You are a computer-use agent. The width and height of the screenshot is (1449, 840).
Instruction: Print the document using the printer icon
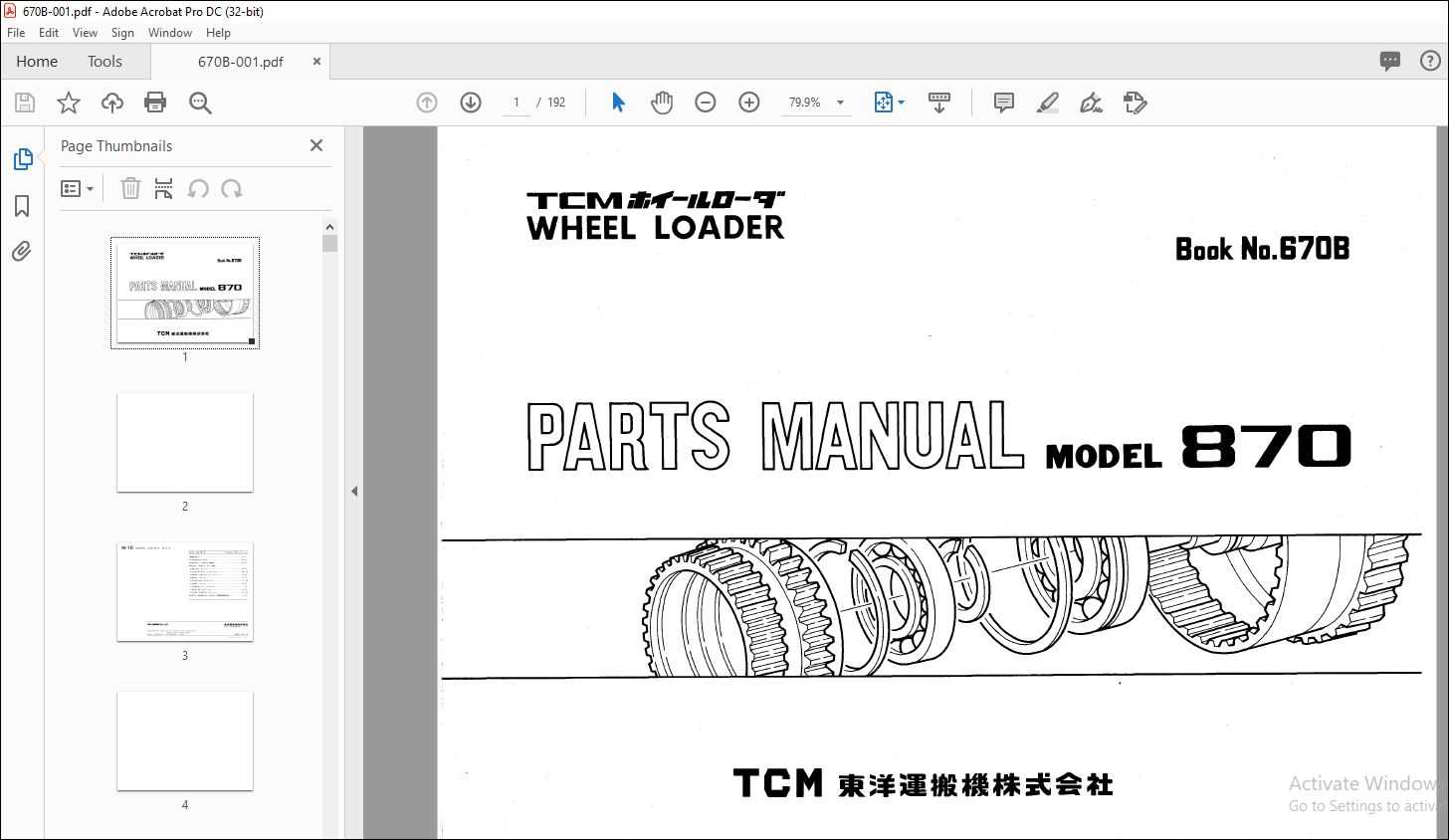click(155, 103)
